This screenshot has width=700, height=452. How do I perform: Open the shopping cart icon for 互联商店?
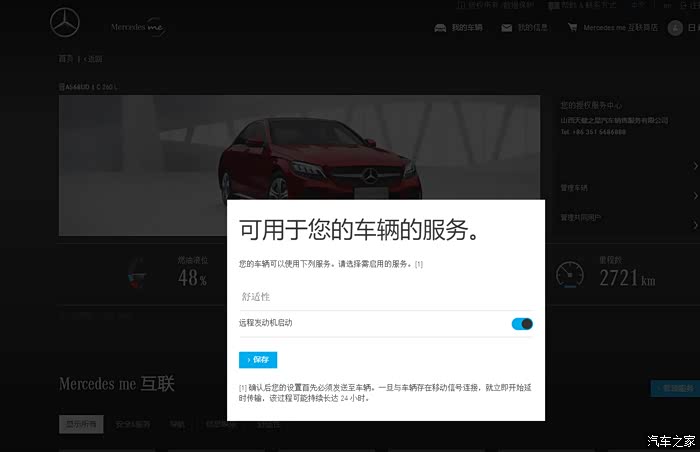point(572,28)
